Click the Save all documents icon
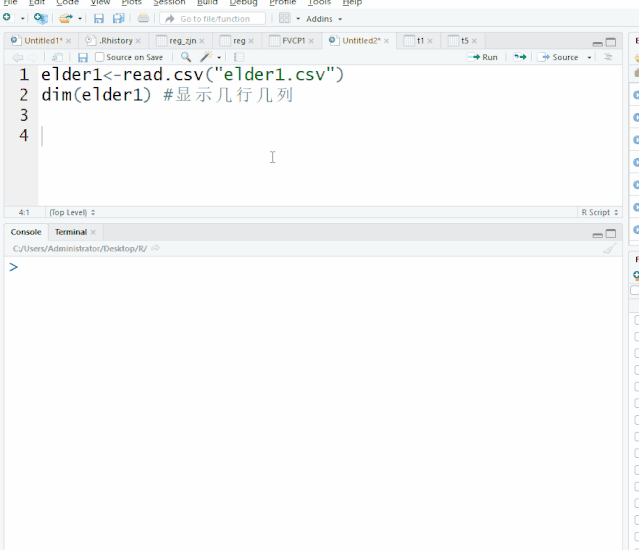This screenshot has width=639, height=550. click(118, 18)
